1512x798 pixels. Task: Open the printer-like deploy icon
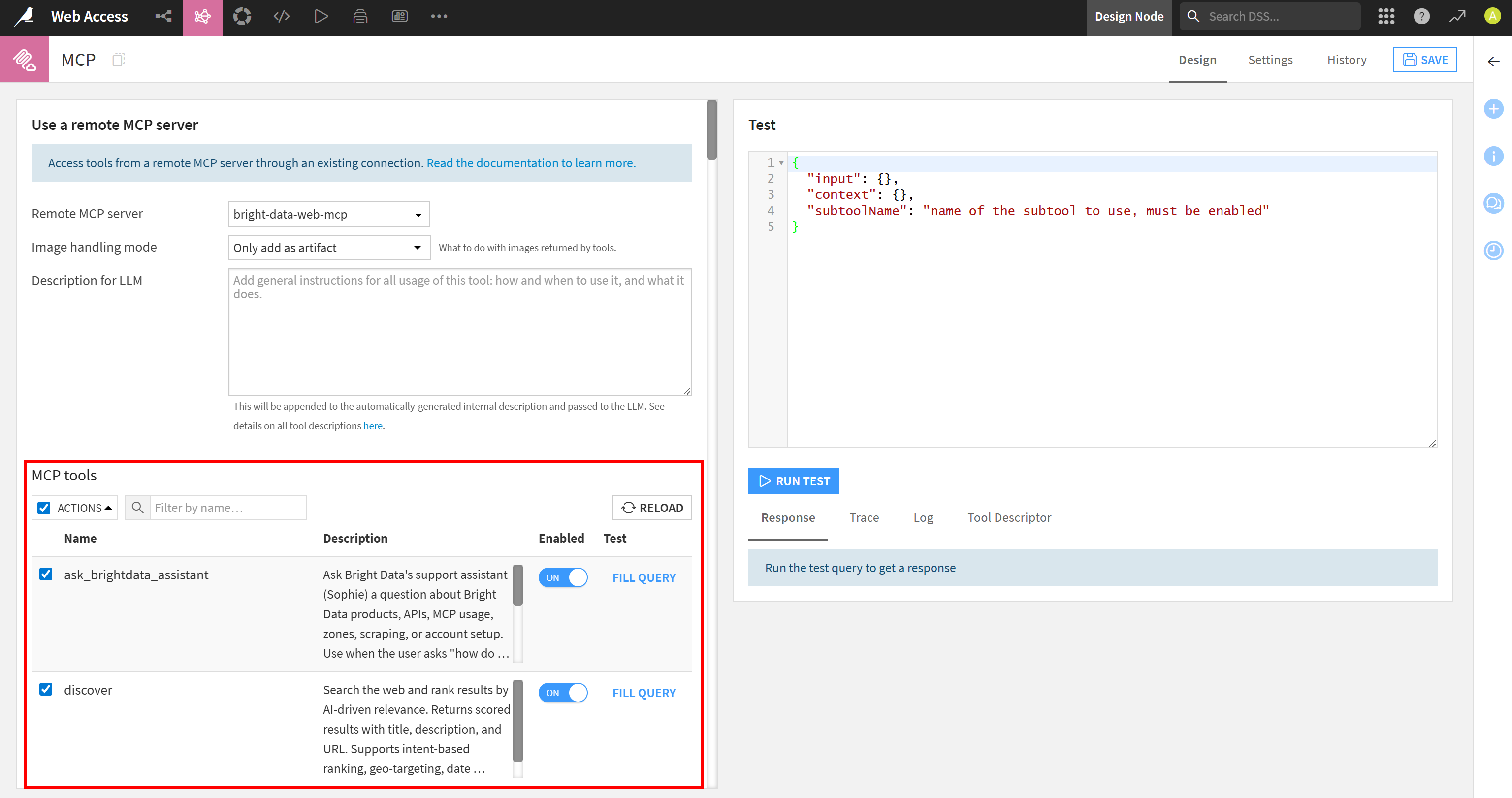pyautogui.click(x=360, y=16)
